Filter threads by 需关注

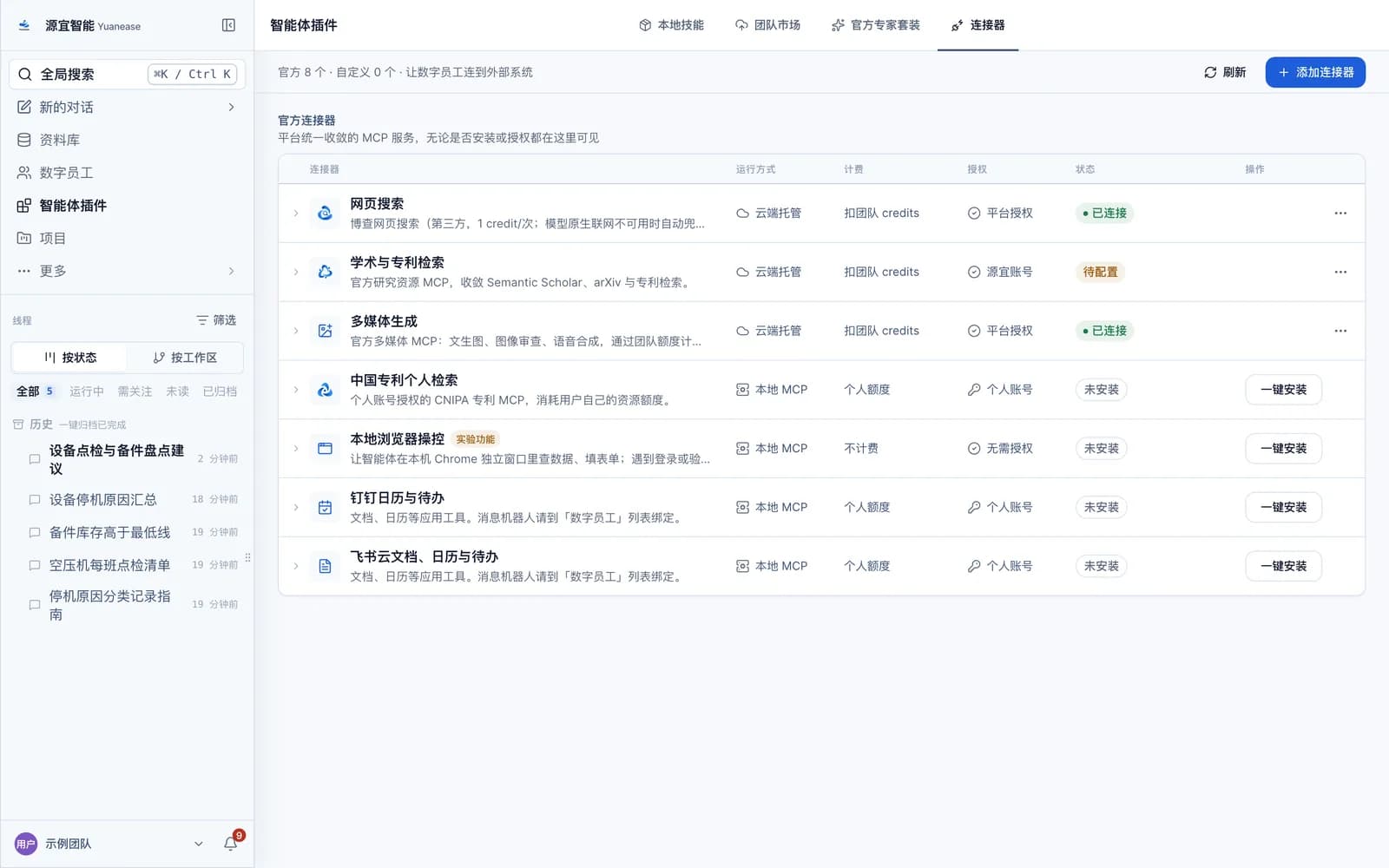point(135,391)
